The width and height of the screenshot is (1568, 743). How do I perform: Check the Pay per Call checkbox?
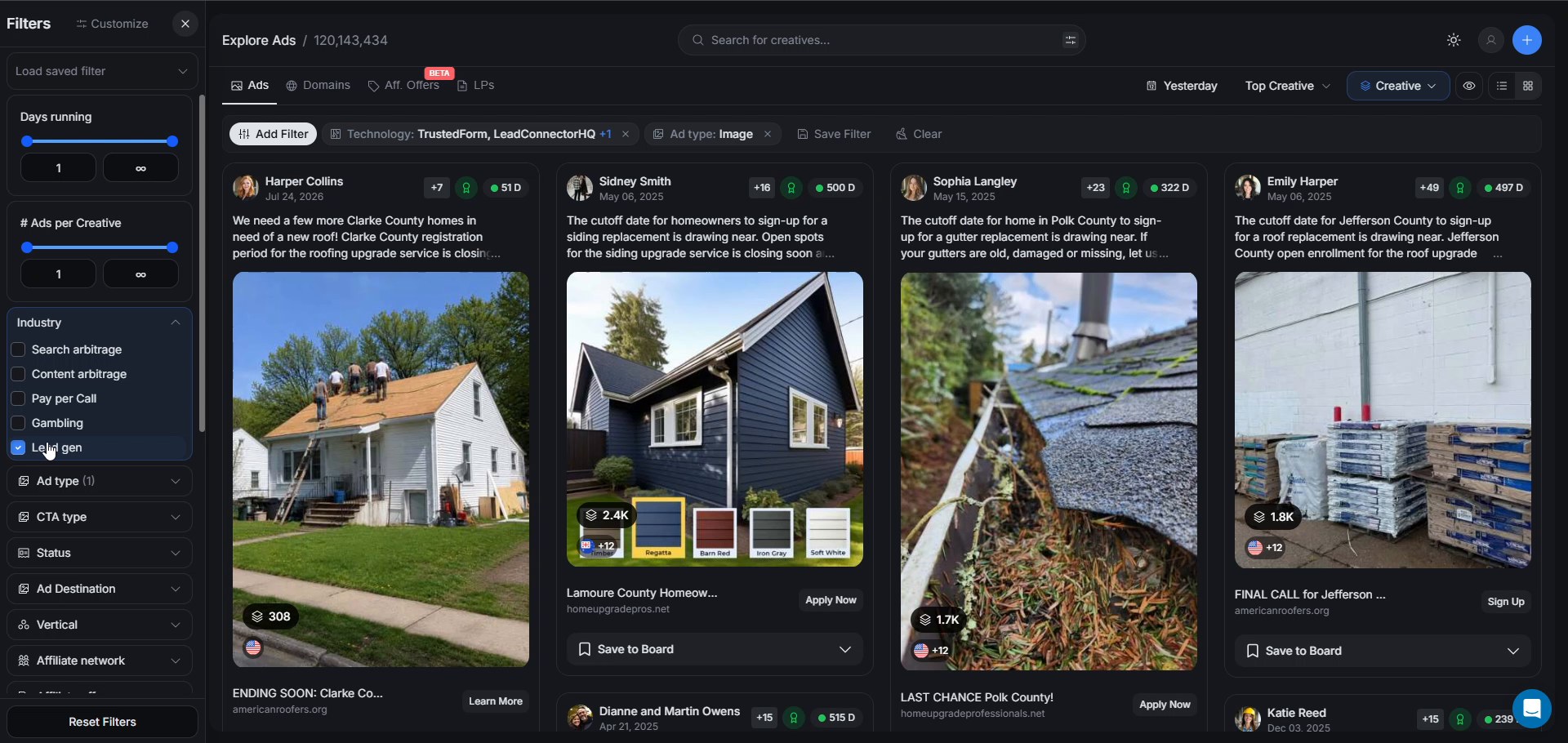(18, 398)
